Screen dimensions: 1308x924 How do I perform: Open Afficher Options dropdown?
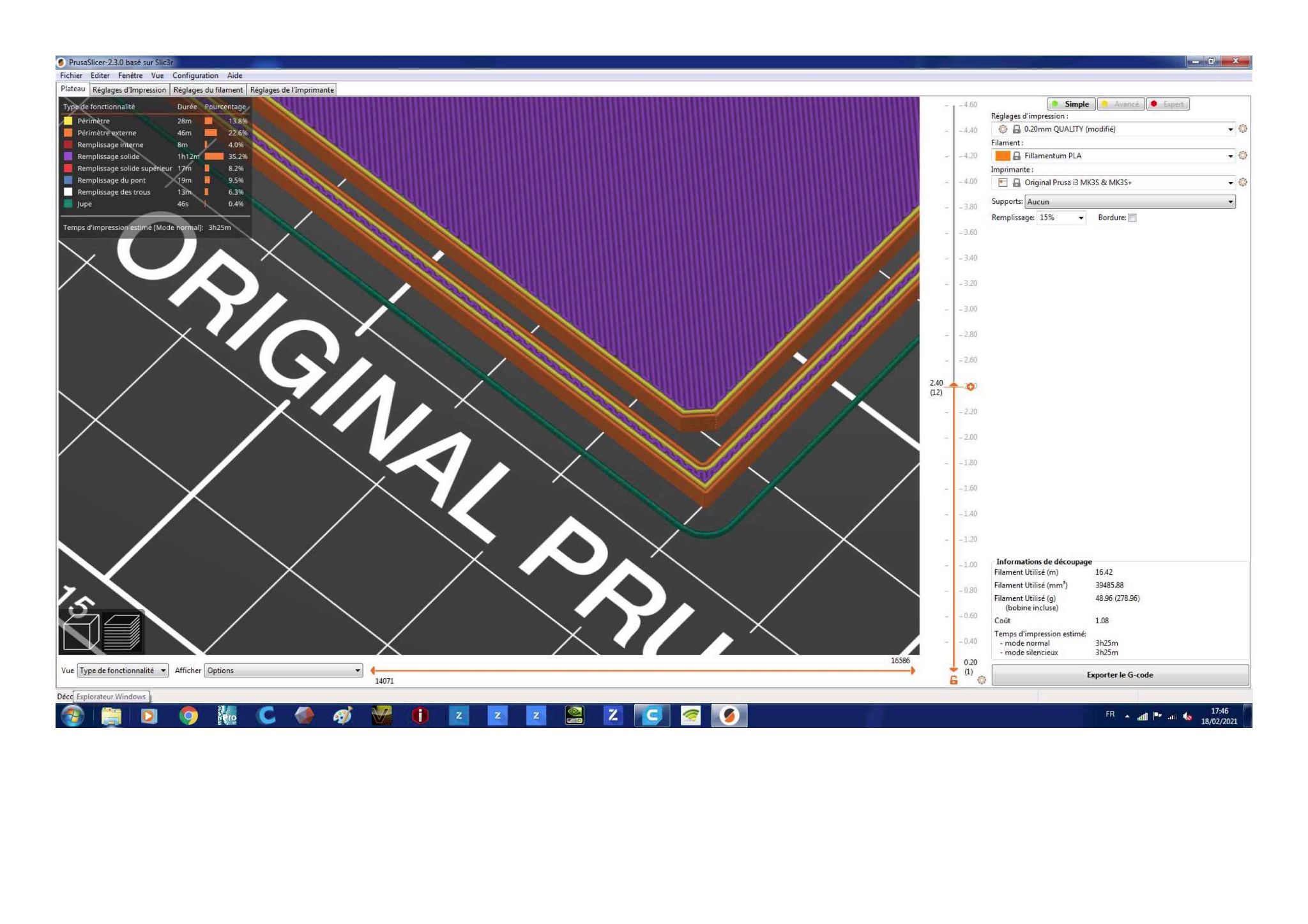click(x=284, y=670)
